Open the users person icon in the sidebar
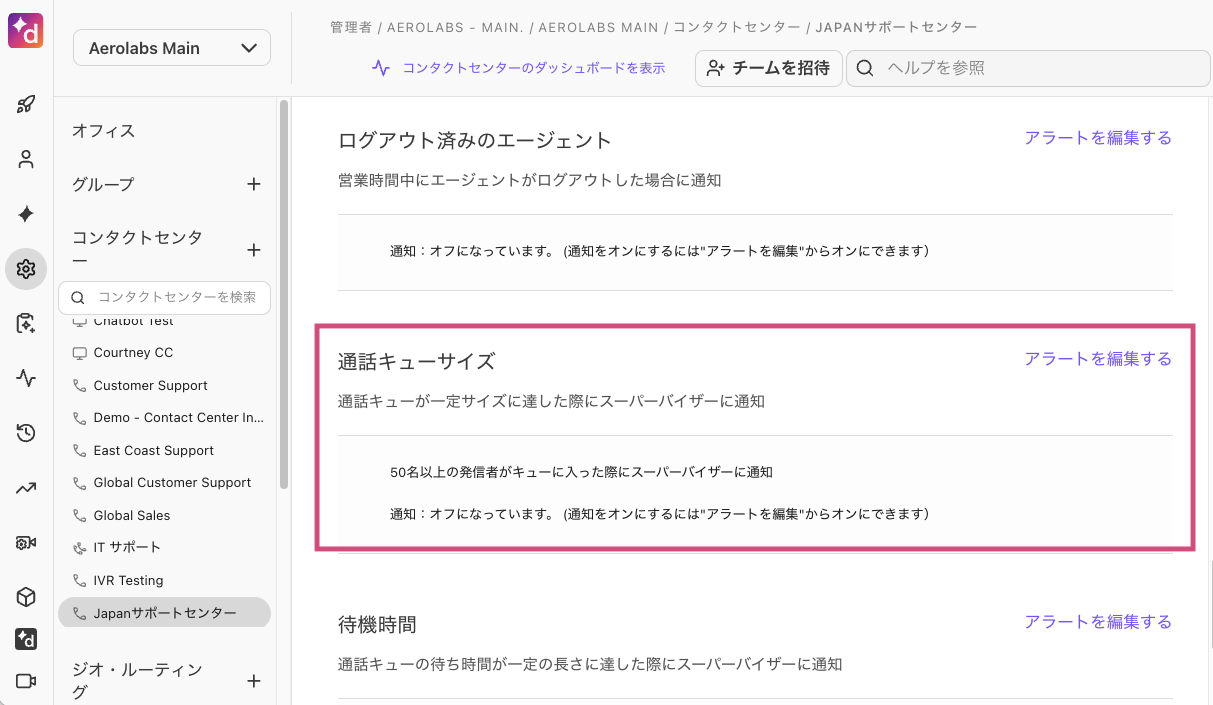 tap(25, 158)
